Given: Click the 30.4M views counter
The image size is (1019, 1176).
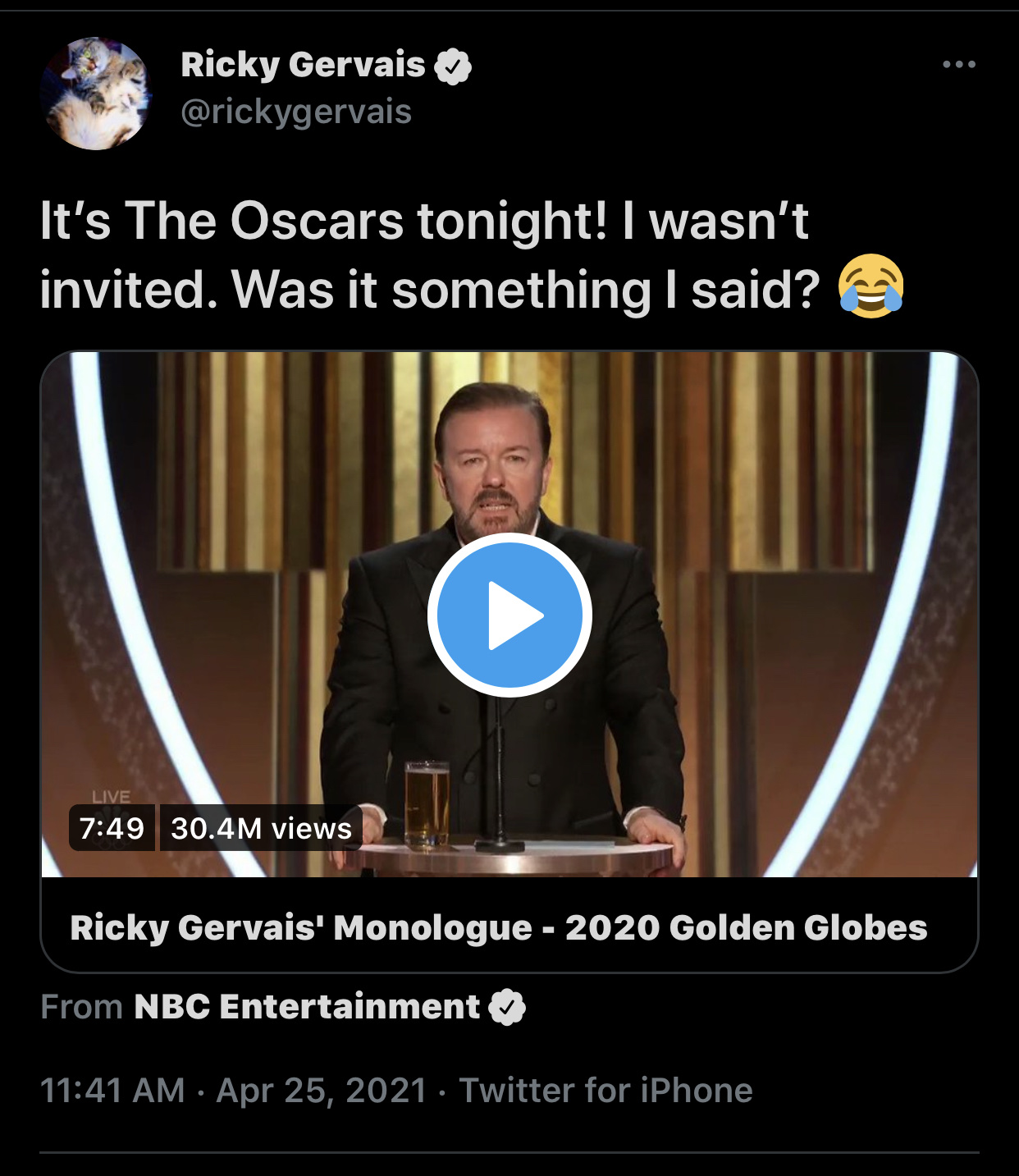Looking at the screenshot, I should 261,828.
